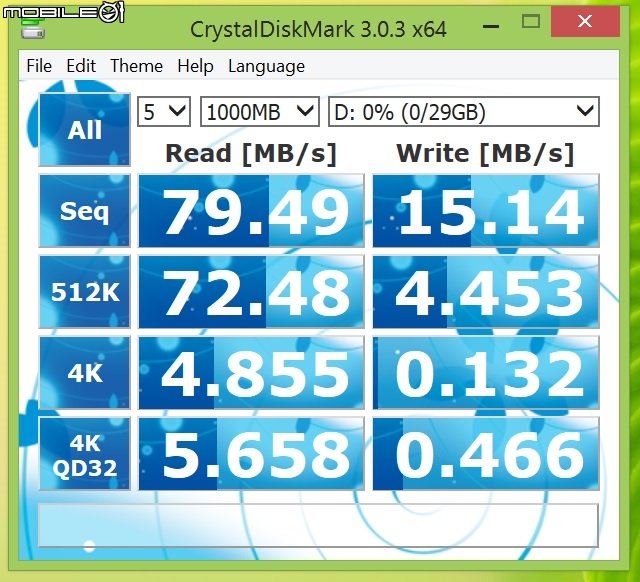Click the empty comment field at bottom
This screenshot has height=582, width=640.
(318, 526)
